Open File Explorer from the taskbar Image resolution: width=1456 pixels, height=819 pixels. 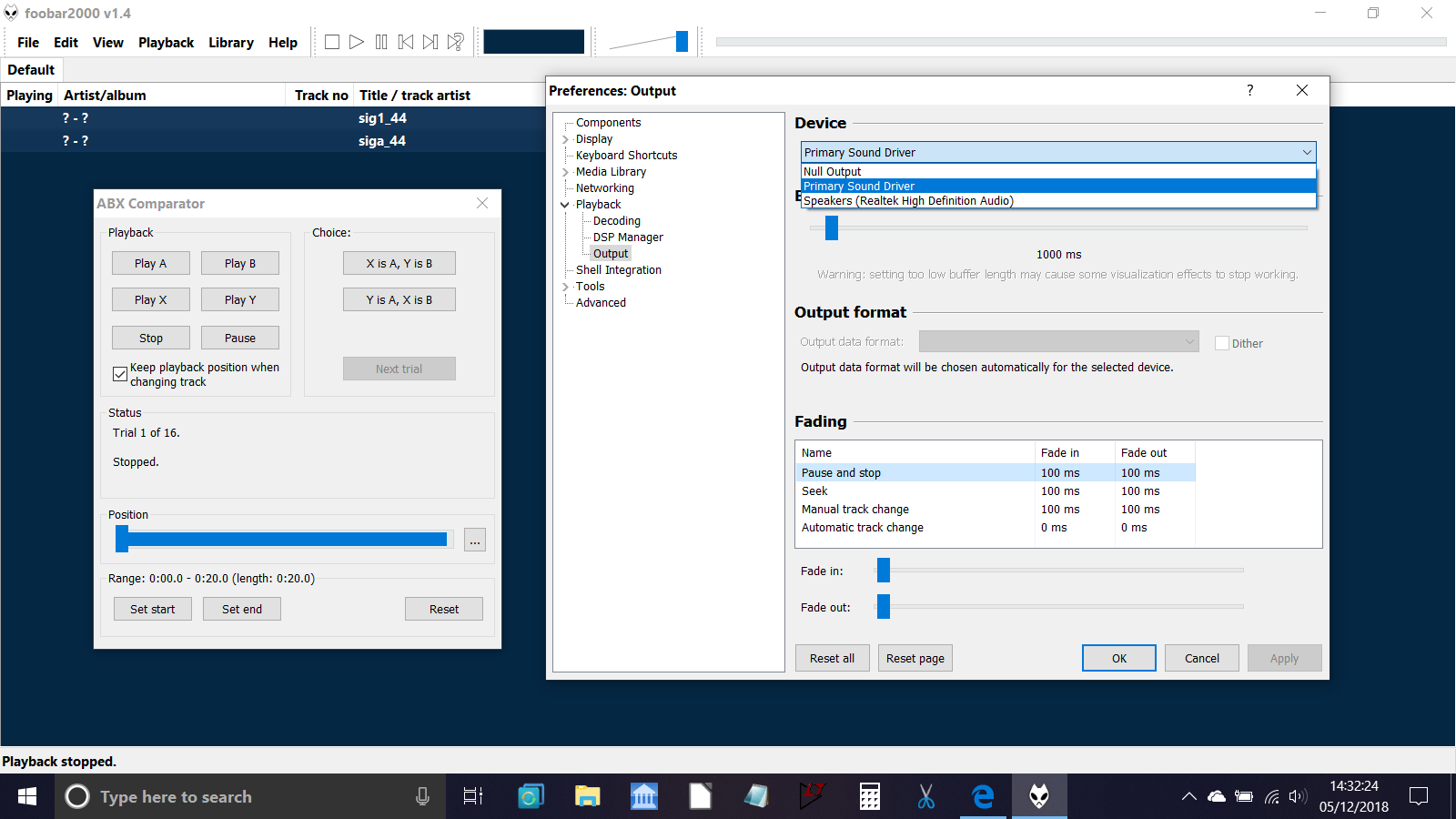[588, 796]
